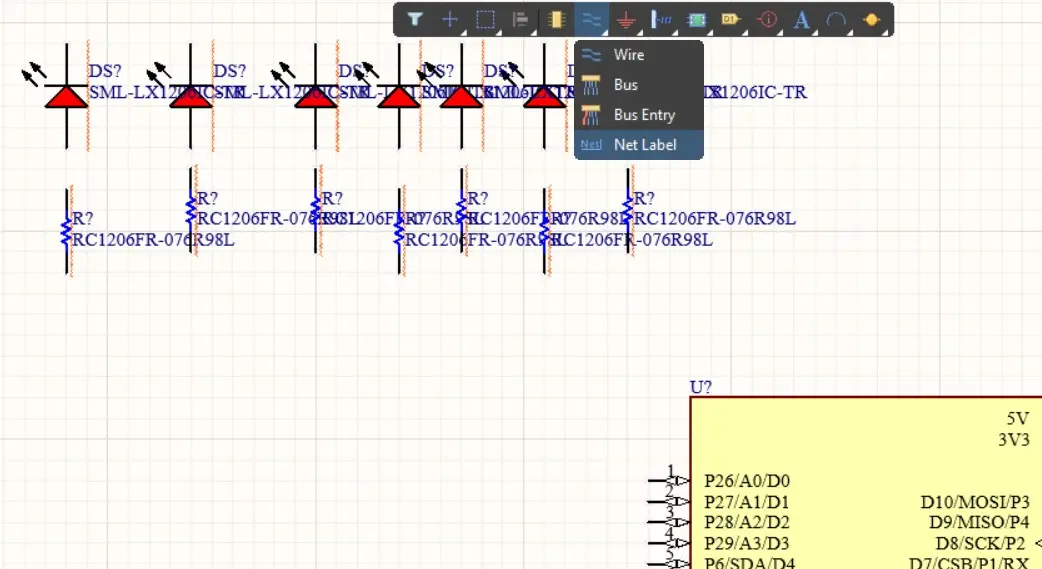Select the place harness tool
The width and height of the screenshot is (1042, 569).
click(661, 19)
